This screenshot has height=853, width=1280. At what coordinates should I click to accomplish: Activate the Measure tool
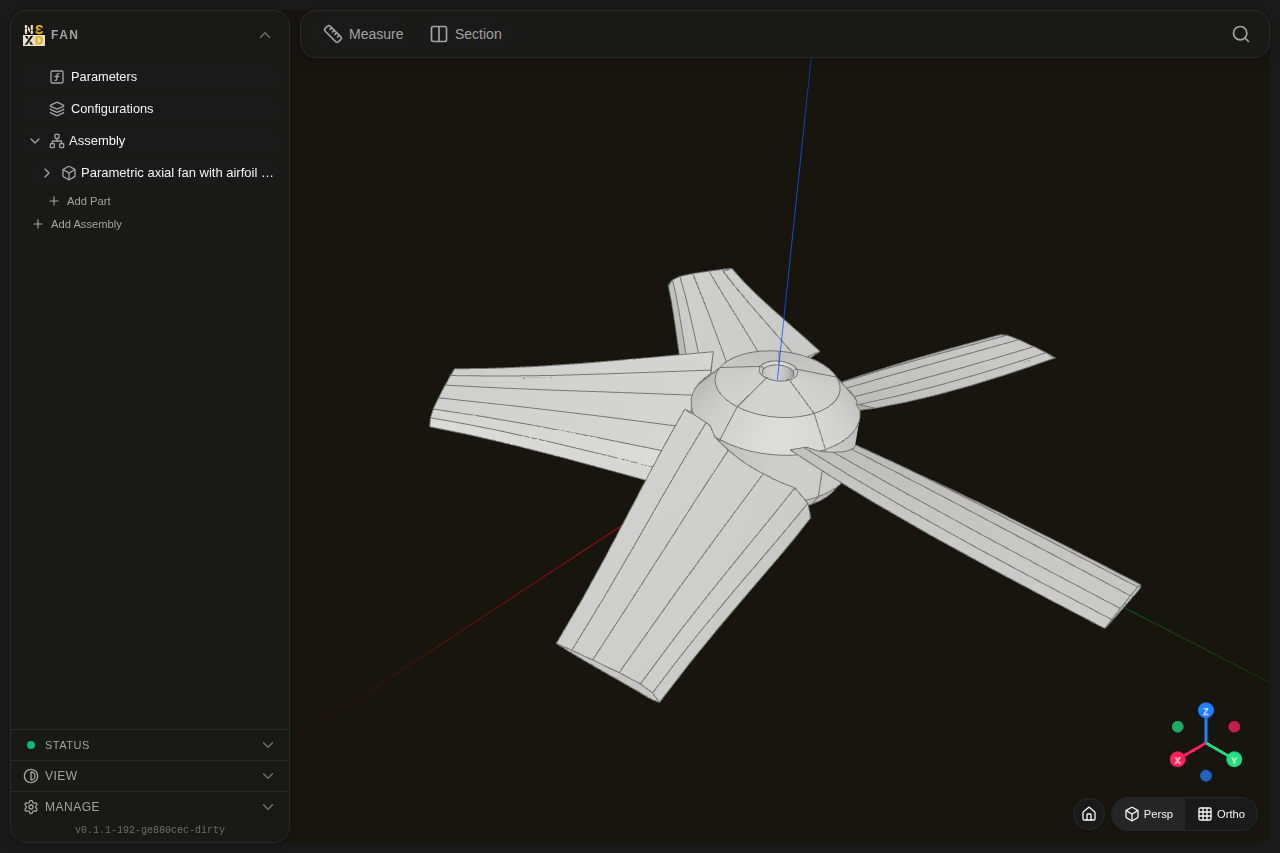click(364, 34)
